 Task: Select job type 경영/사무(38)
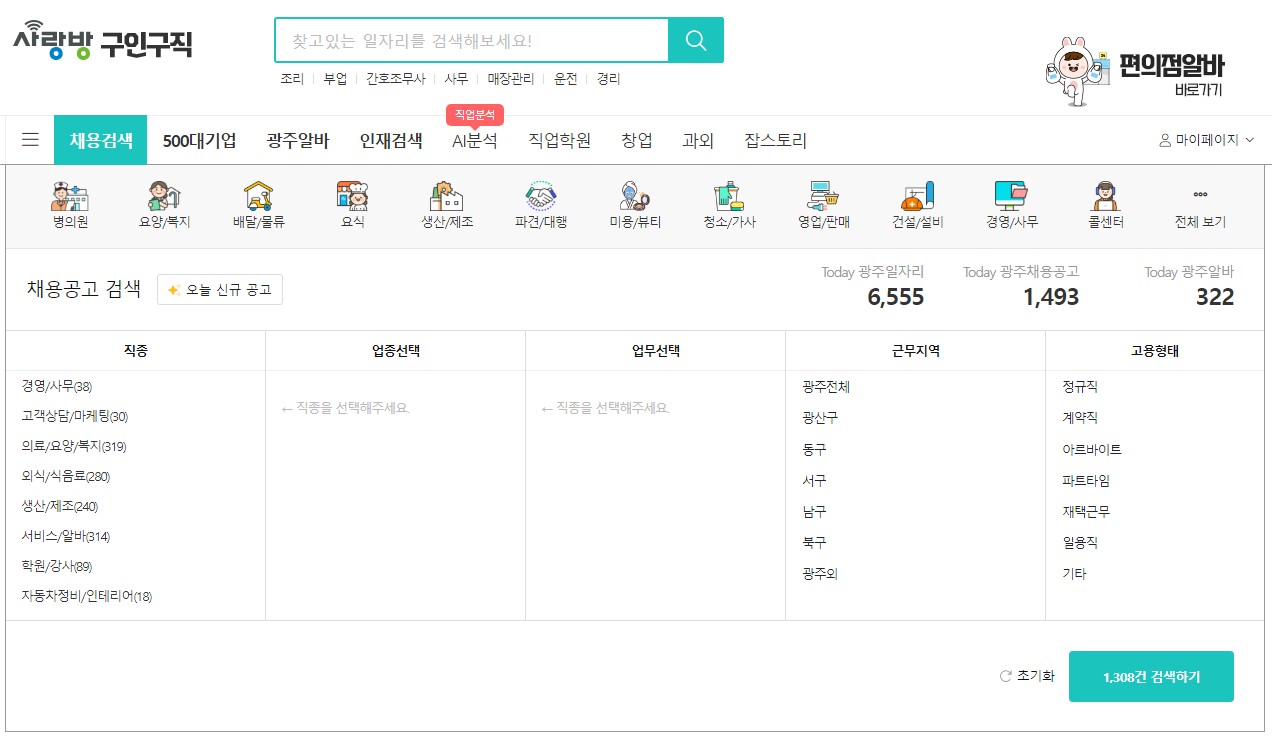point(57,387)
